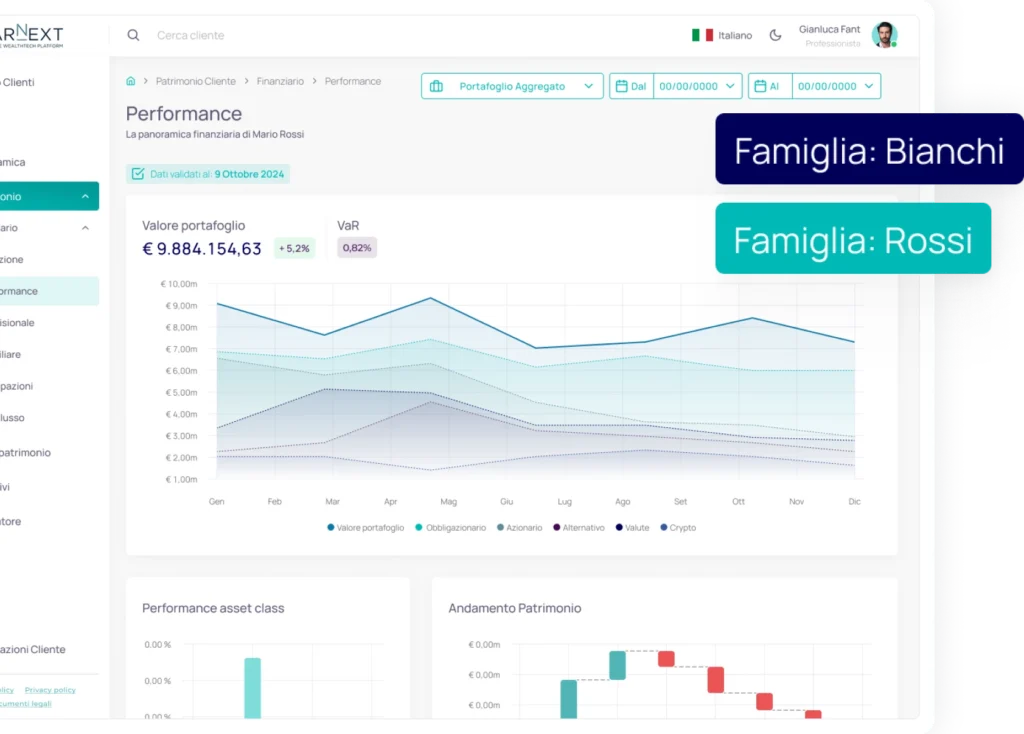Click the validated data check icon
Viewport: 1024px width, 734px height.
(138, 174)
